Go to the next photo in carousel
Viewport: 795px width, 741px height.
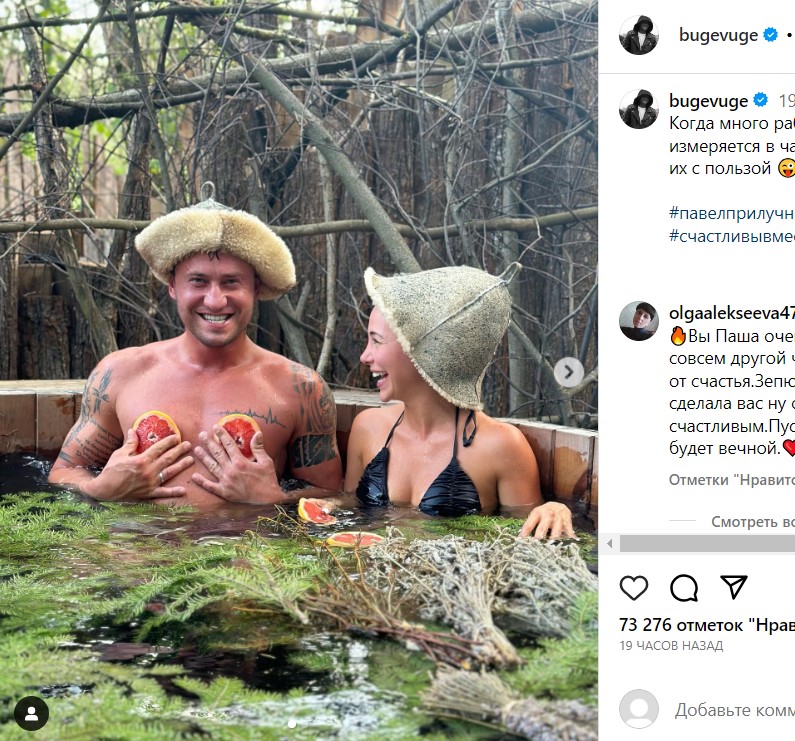point(568,373)
